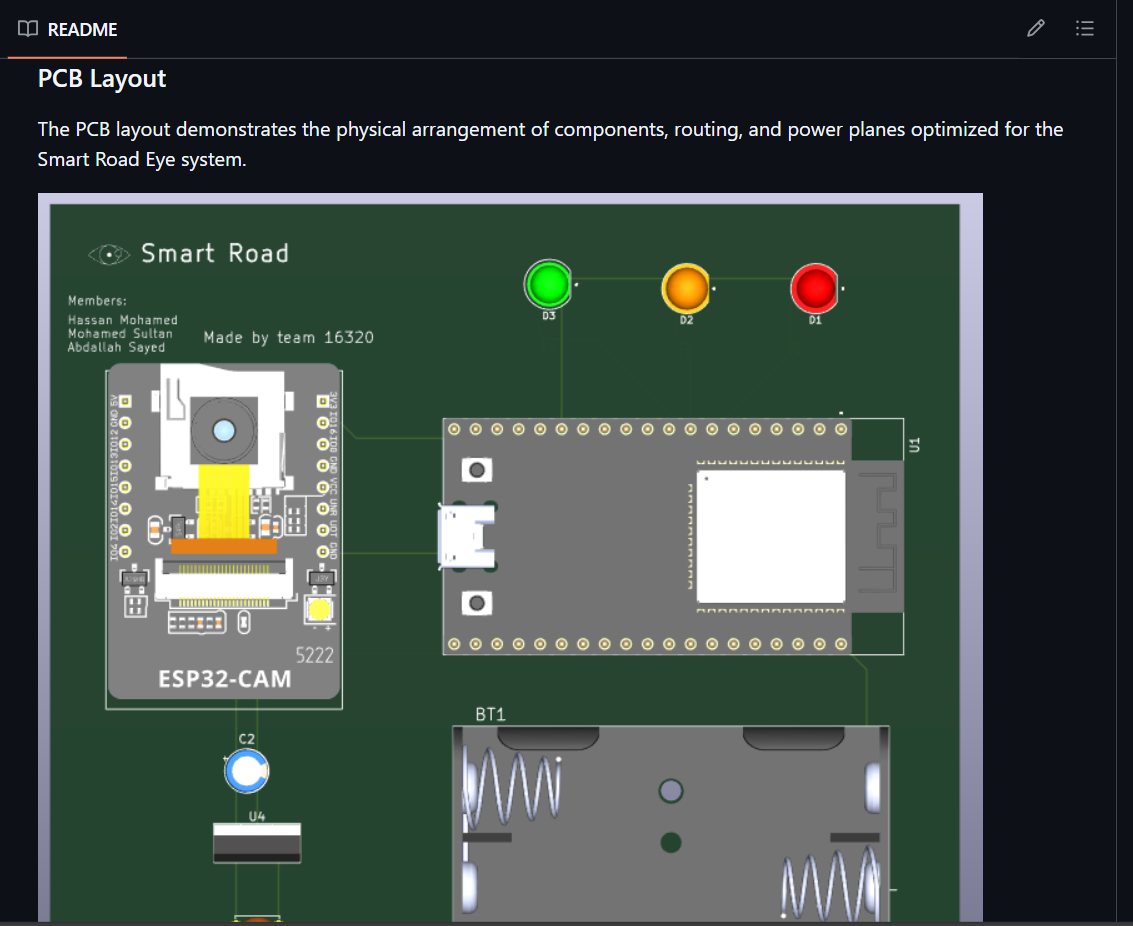The width and height of the screenshot is (1133, 926).
Task: Click the green LED D3
Action: 548,284
